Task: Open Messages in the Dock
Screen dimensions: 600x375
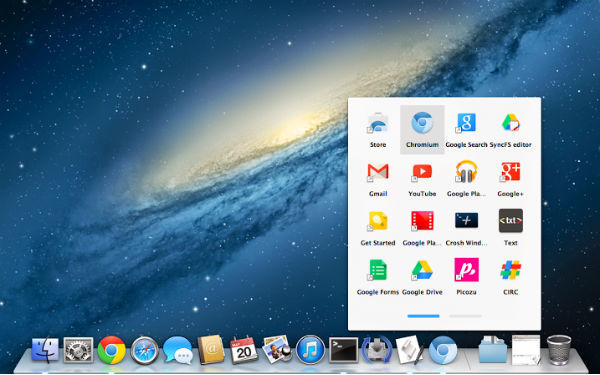Action: click(x=178, y=350)
